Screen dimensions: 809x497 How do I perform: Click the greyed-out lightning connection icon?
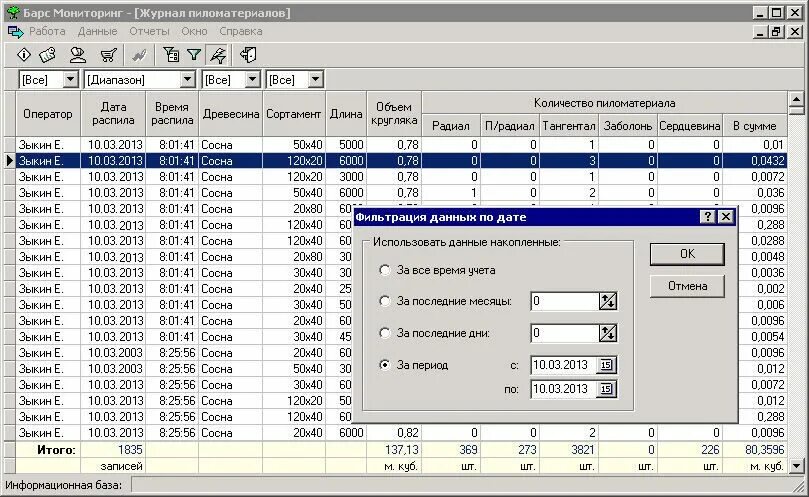pyautogui.click(x=139, y=55)
